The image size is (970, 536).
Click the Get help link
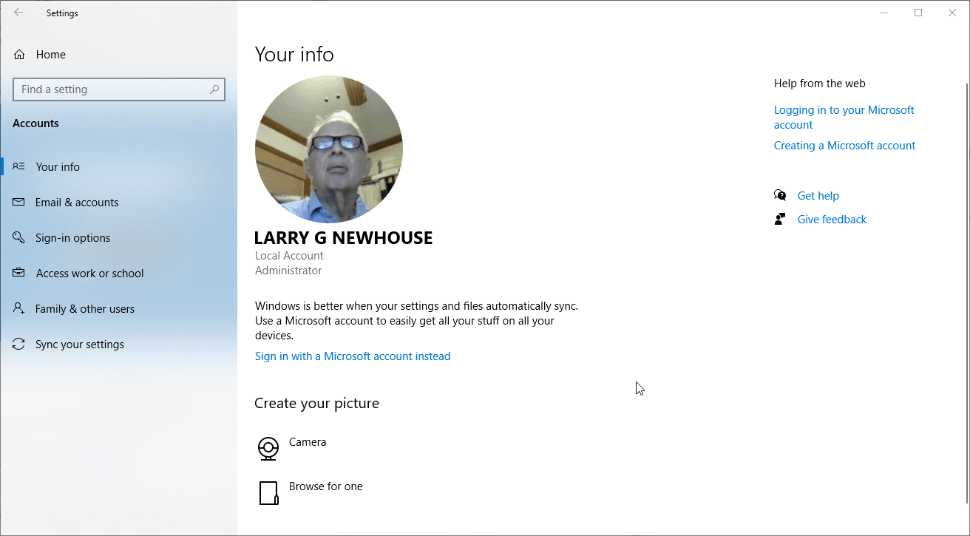(818, 196)
